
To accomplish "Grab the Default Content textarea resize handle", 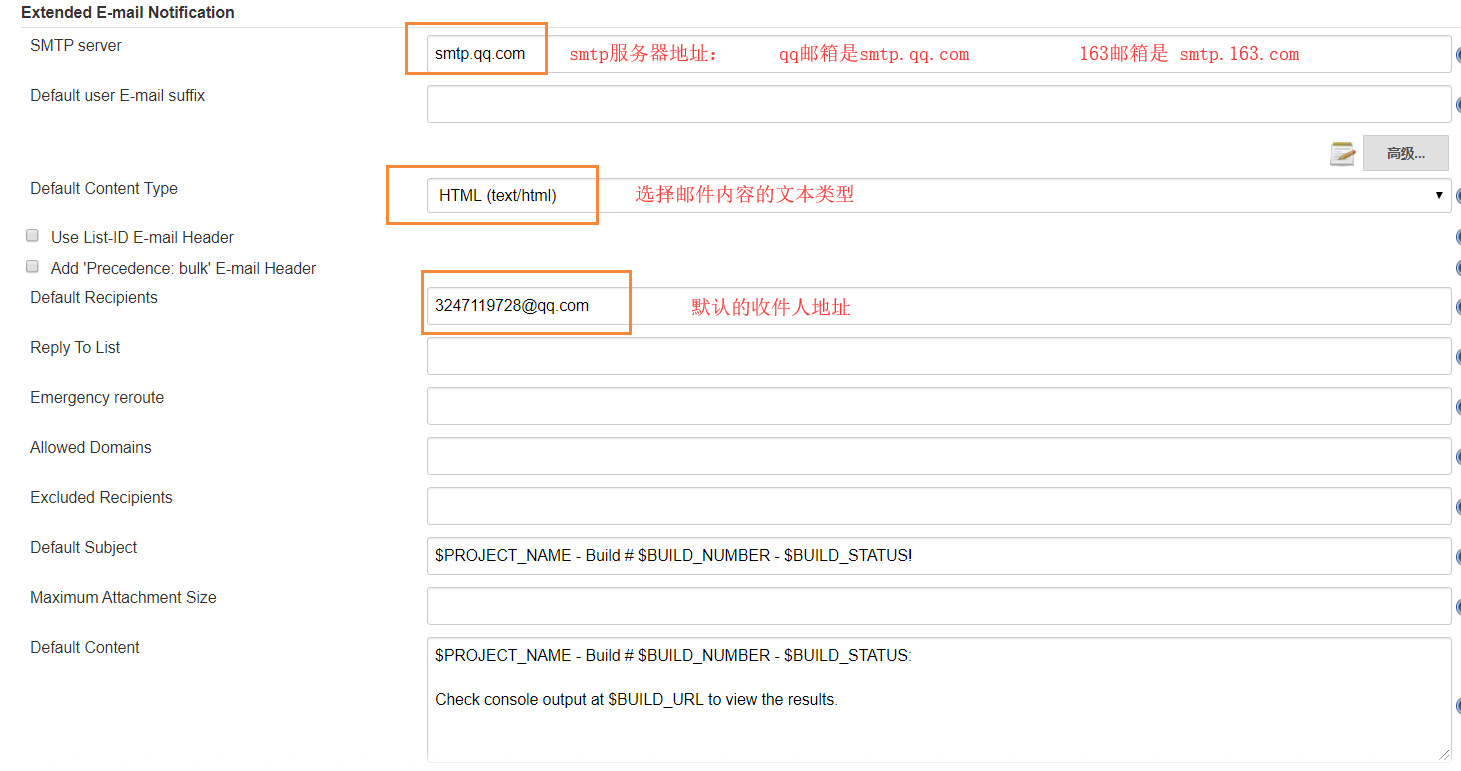I will pos(1444,755).
